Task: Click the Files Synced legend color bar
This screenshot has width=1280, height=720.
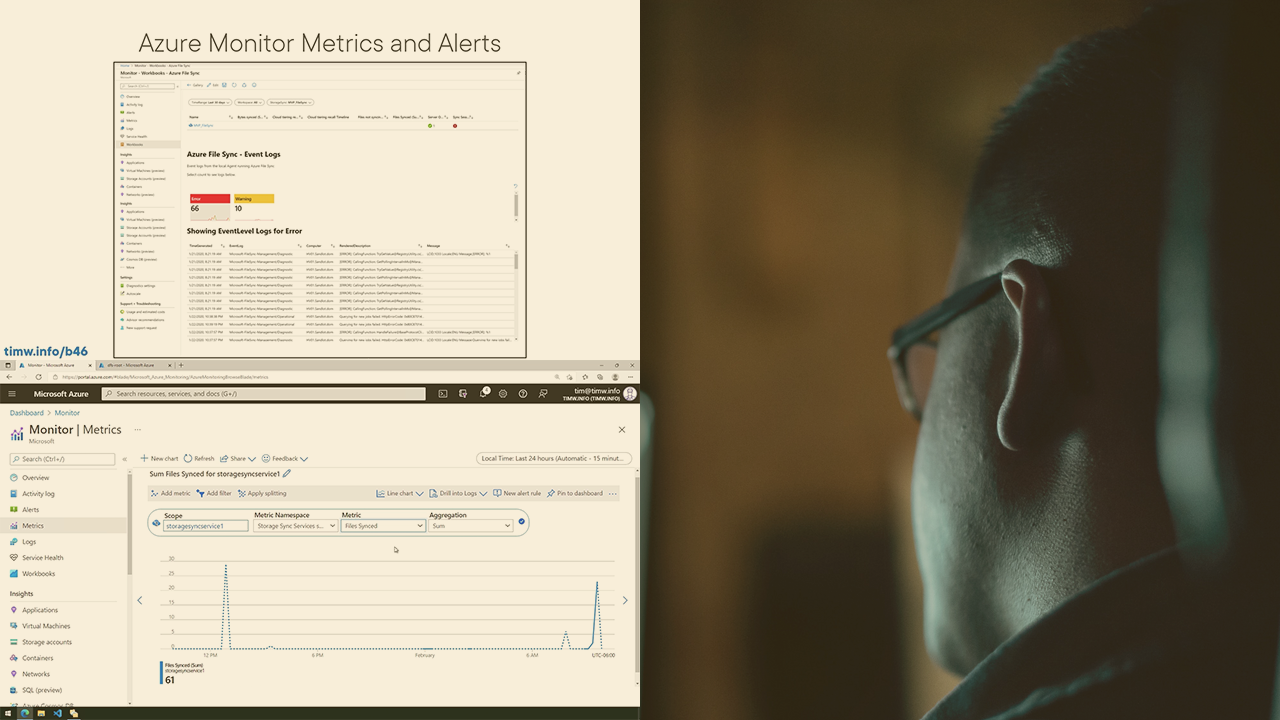Action: click(x=162, y=673)
